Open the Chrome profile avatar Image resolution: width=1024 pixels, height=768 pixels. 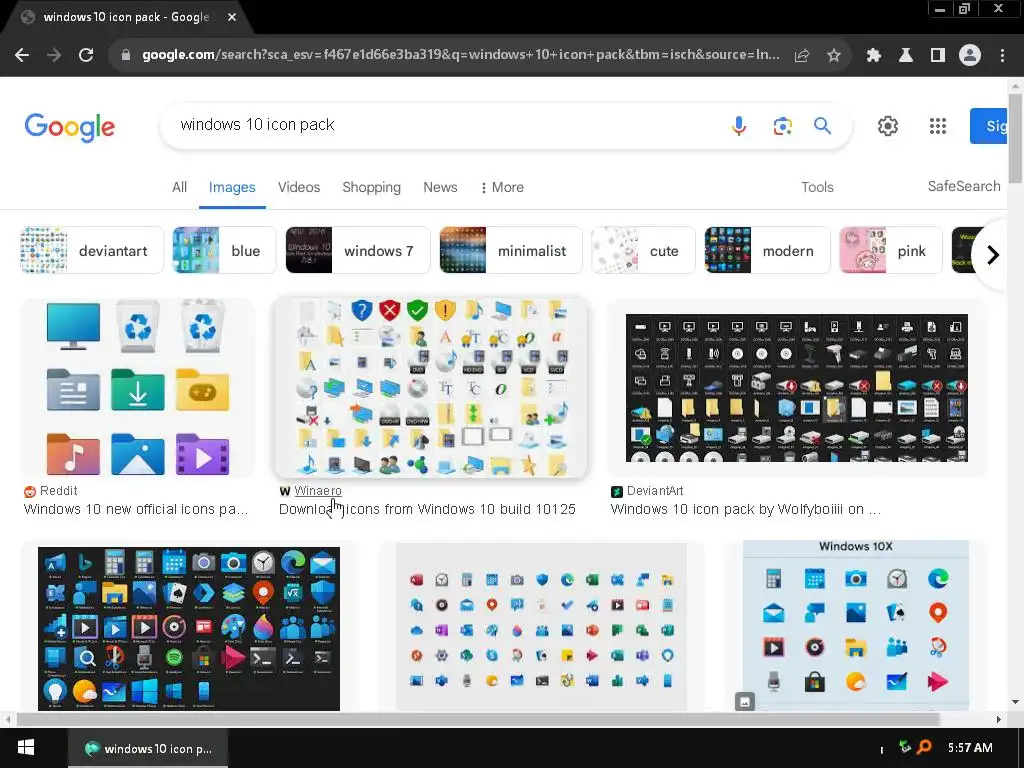pyautogui.click(x=970, y=56)
